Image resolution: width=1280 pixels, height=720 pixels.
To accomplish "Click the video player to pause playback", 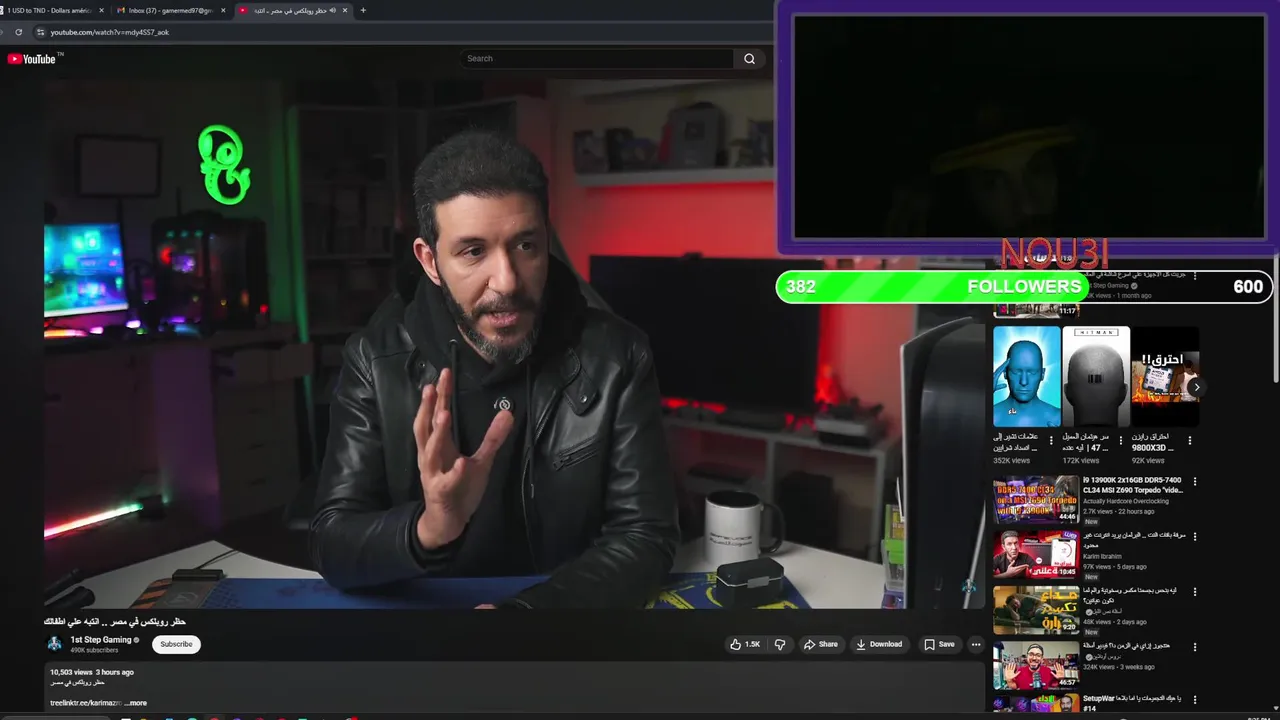I will [x=514, y=343].
